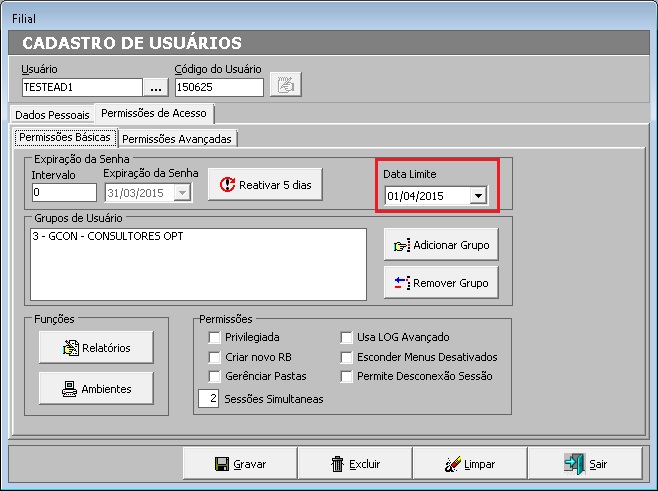This screenshot has width=658, height=491.
Task: Click the Gravar save button
Action: click(x=241, y=464)
